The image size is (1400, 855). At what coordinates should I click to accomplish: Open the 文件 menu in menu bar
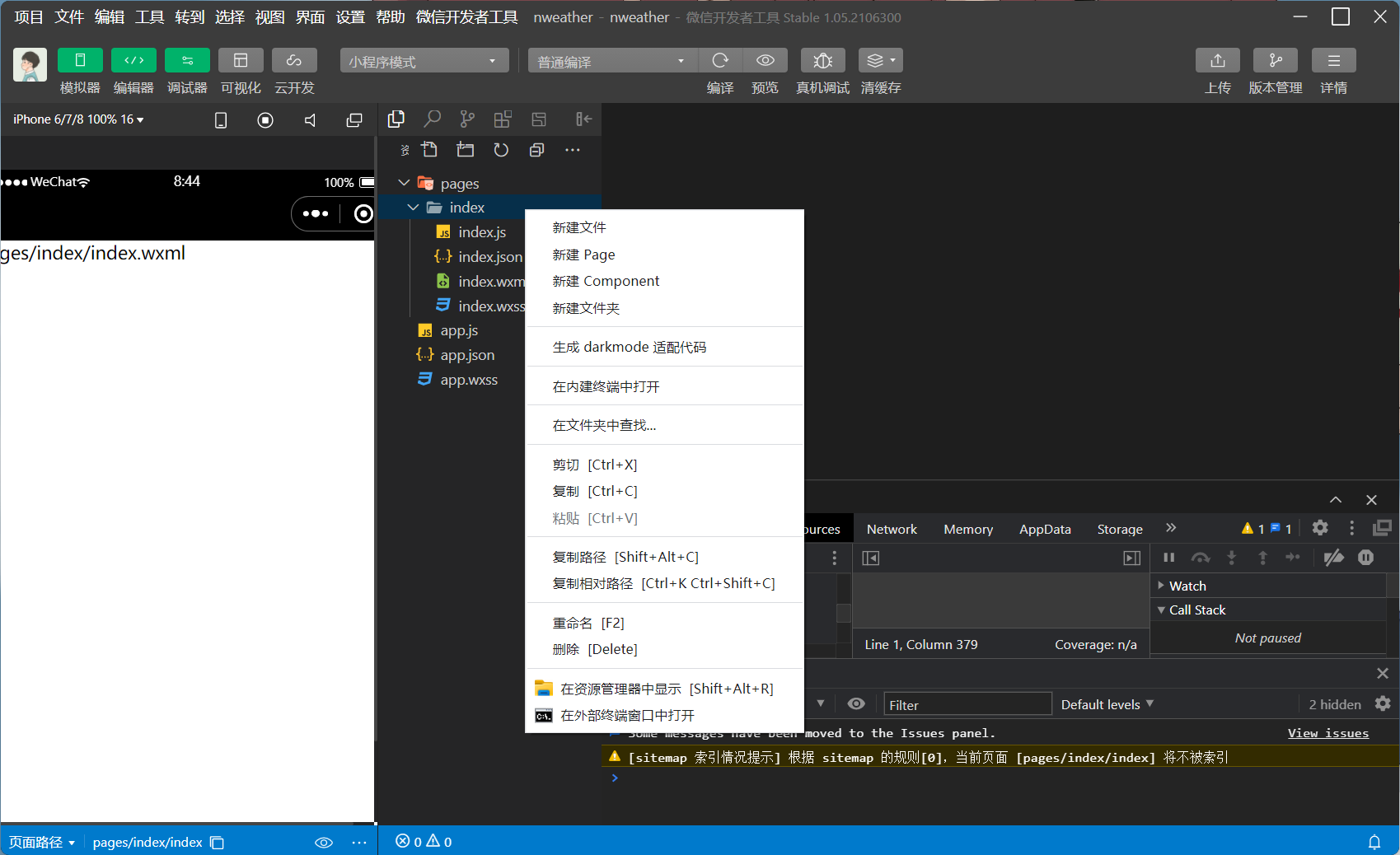pyautogui.click(x=69, y=16)
